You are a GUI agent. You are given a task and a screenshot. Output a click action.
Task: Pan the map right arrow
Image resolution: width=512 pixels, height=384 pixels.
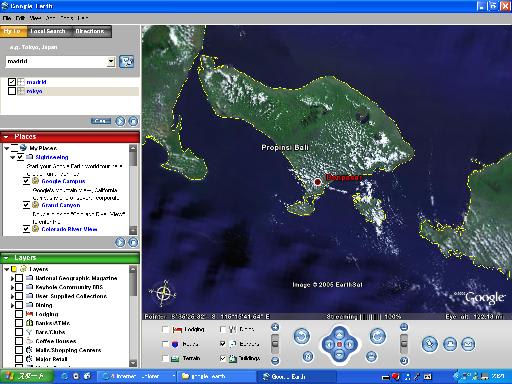point(350,345)
